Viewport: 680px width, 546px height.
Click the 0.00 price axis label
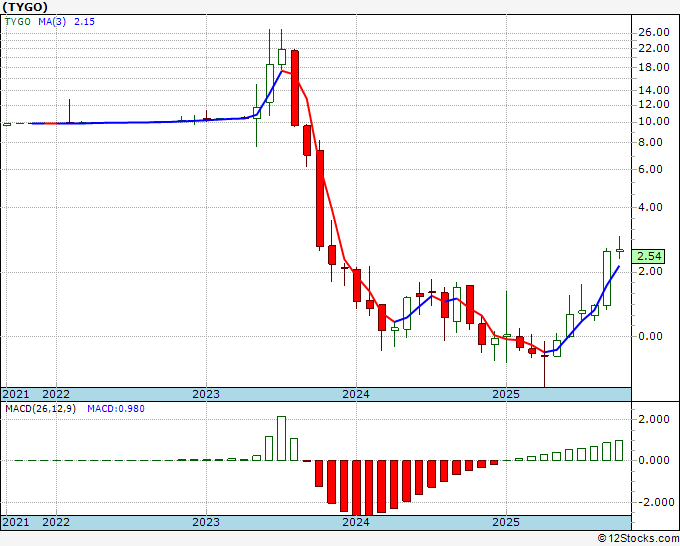click(651, 336)
